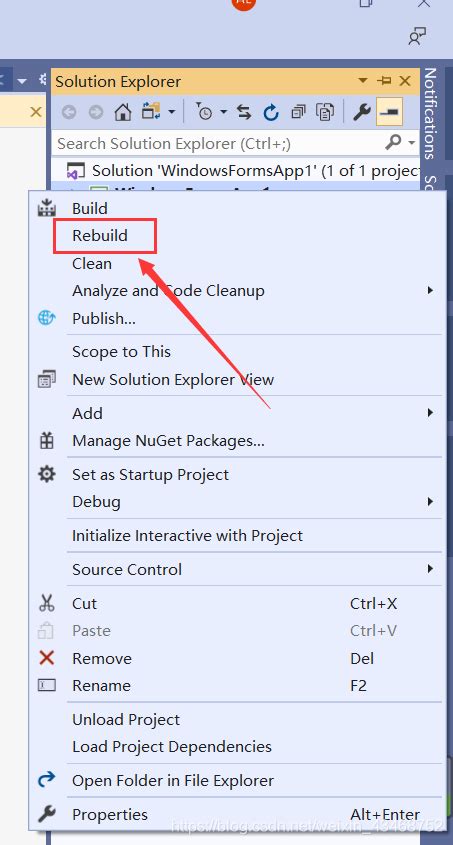Select Rebuild from the context menu

[x=100, y=236]
